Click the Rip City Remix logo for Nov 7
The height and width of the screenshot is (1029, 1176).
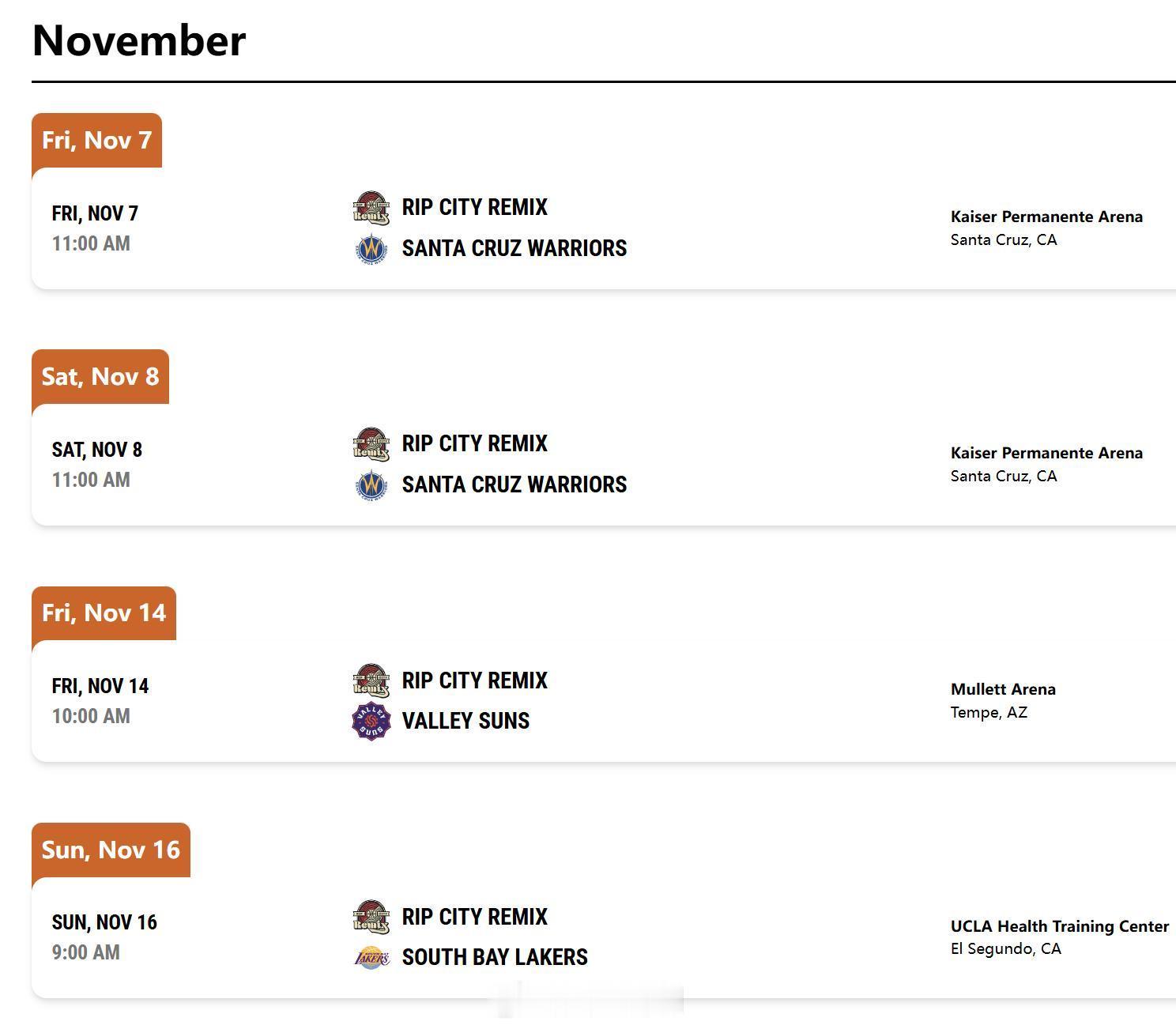pyautogui.click(x=371, y=208)
